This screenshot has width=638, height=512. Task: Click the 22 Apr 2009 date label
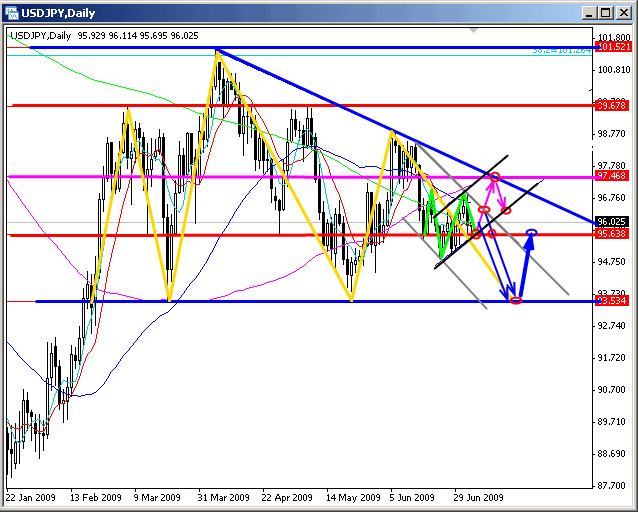point(287,497)
